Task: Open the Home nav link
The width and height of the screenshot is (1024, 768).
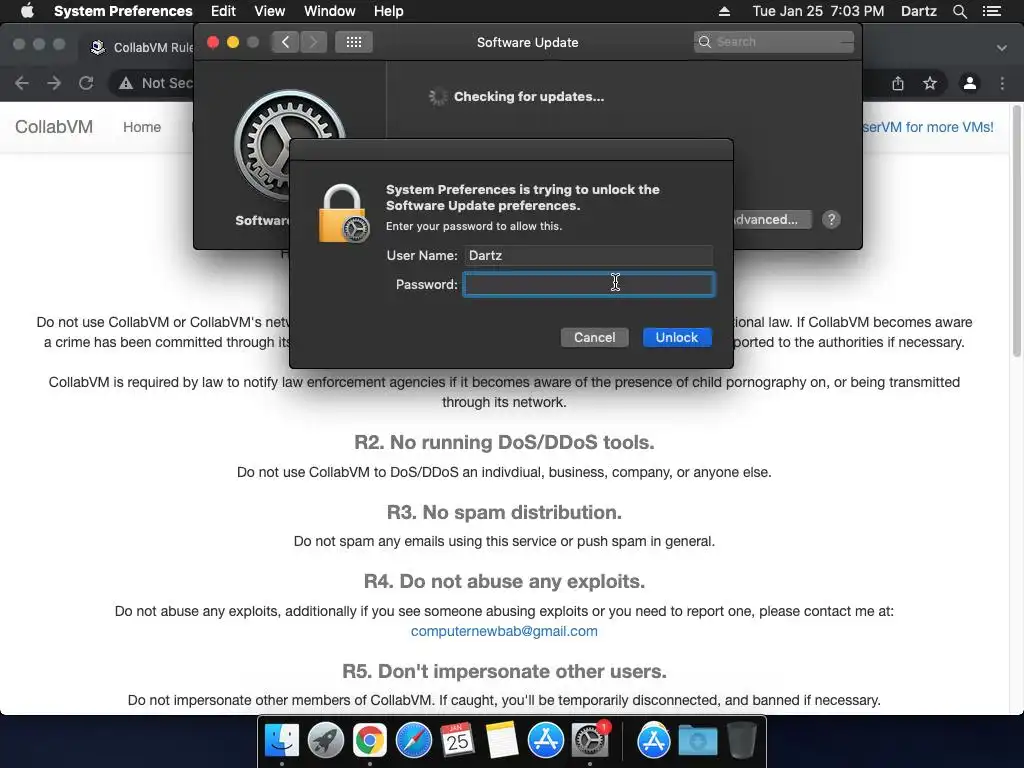Action: pos(142,127)
